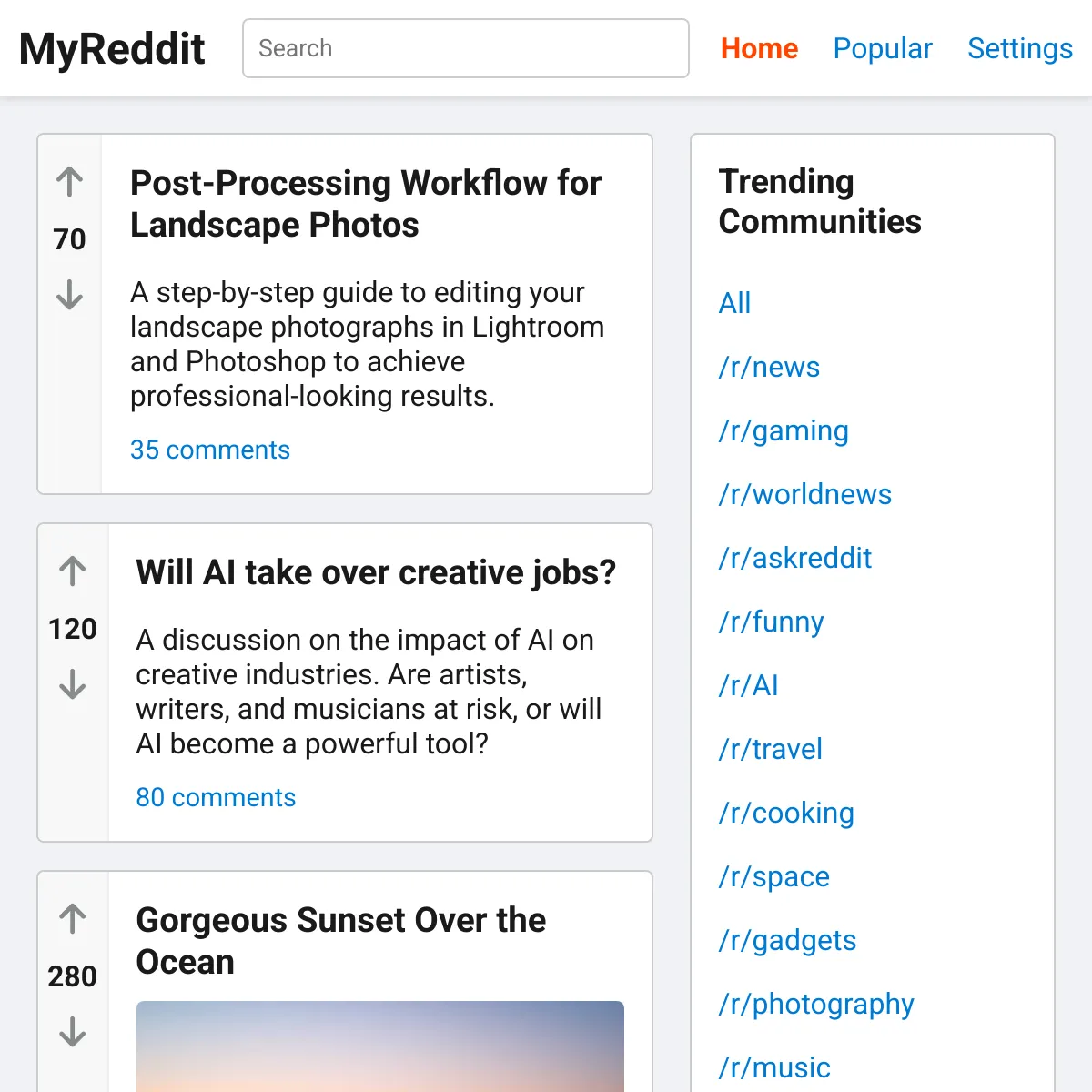Screen dimensions: 1092x1092
Task: Visit the /r/askreddit community
Action: (x=795, y=558)
